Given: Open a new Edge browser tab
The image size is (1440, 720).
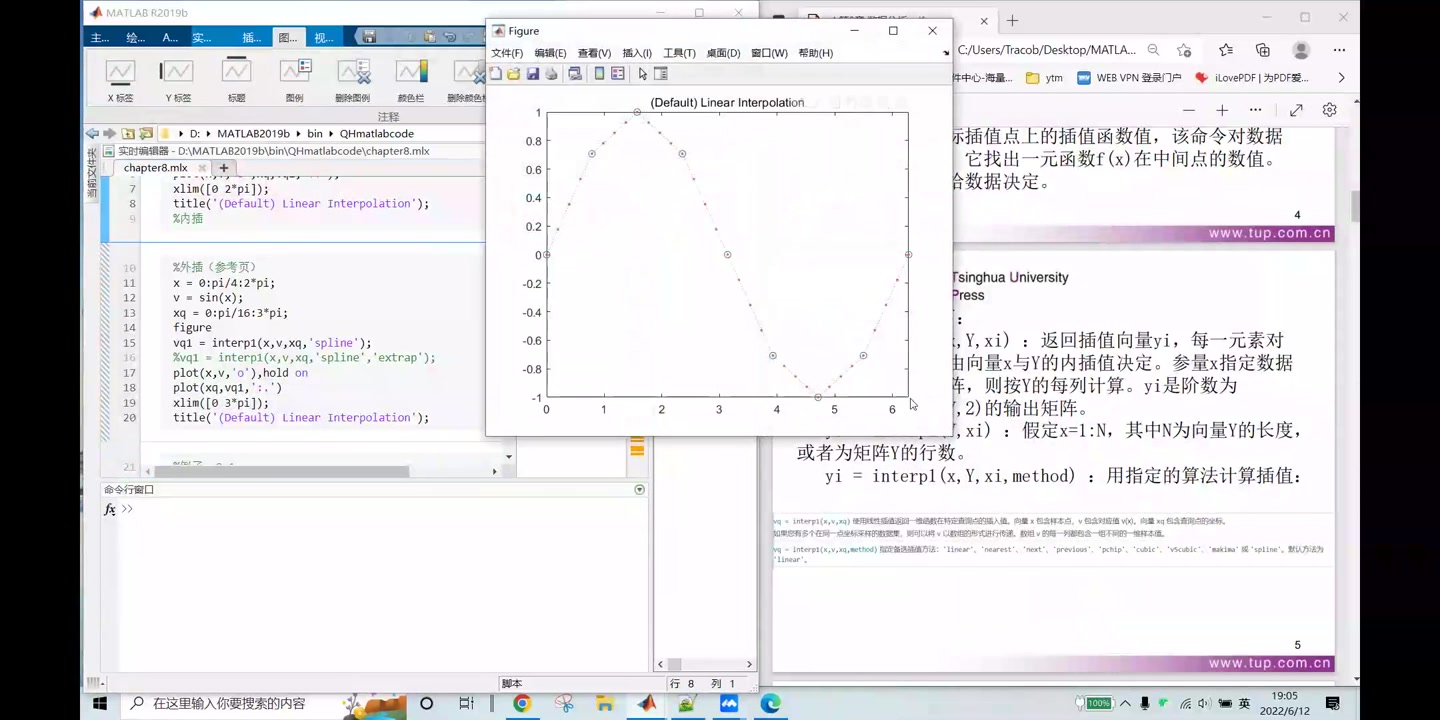Looking at the screenshot, I should [1013, 20].
